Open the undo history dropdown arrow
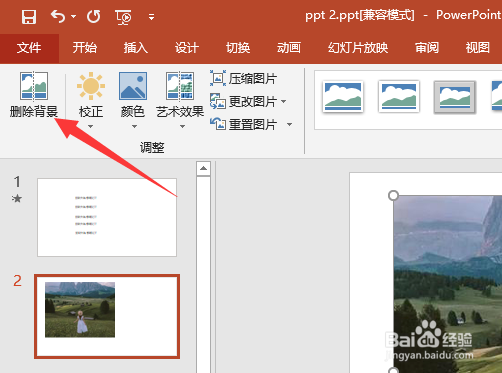Screen dimensions: 502x373 click(73, 17)
